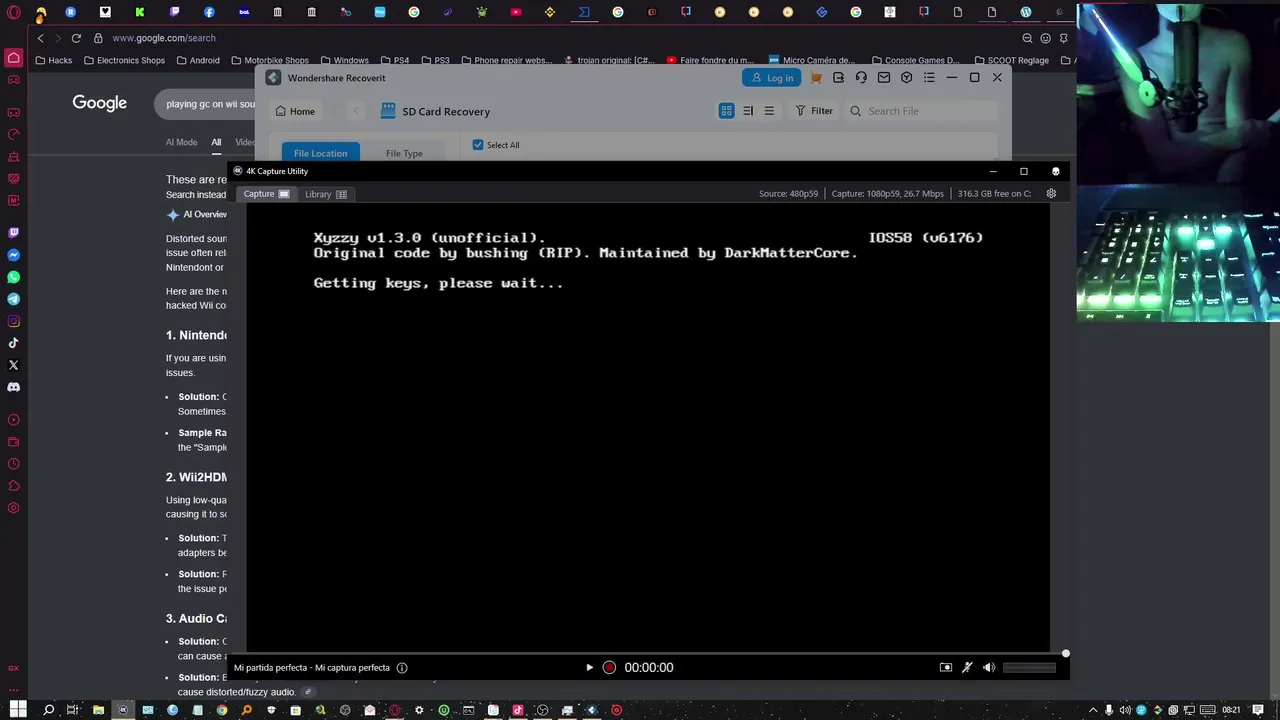Adjust the 4K Capture Utility volume slider

point(1029,667)
